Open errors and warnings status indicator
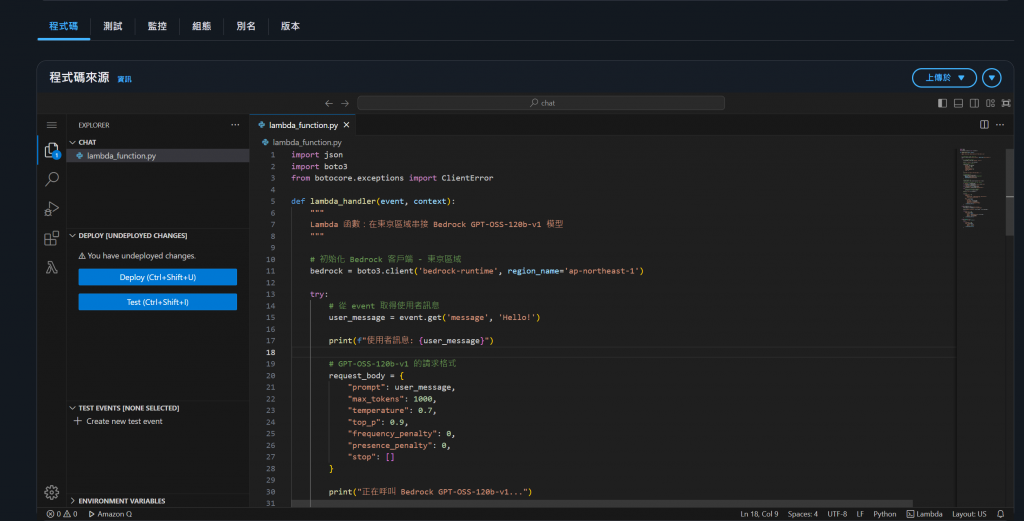Image resolution: width=1024 pixels, height=521 pixels. 62,514
